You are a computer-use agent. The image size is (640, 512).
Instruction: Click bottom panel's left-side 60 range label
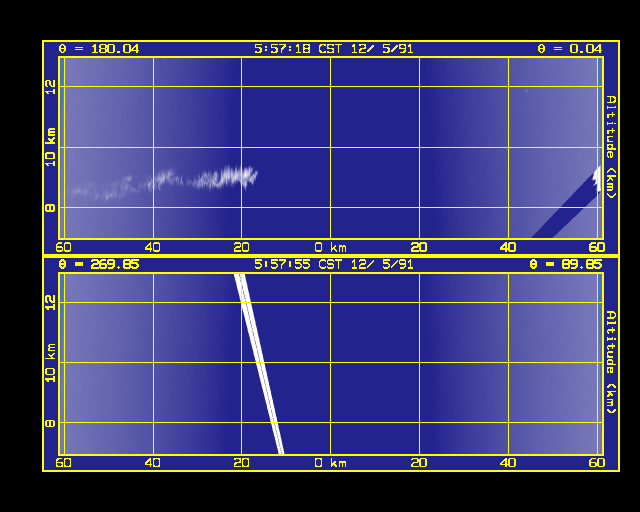63,463
